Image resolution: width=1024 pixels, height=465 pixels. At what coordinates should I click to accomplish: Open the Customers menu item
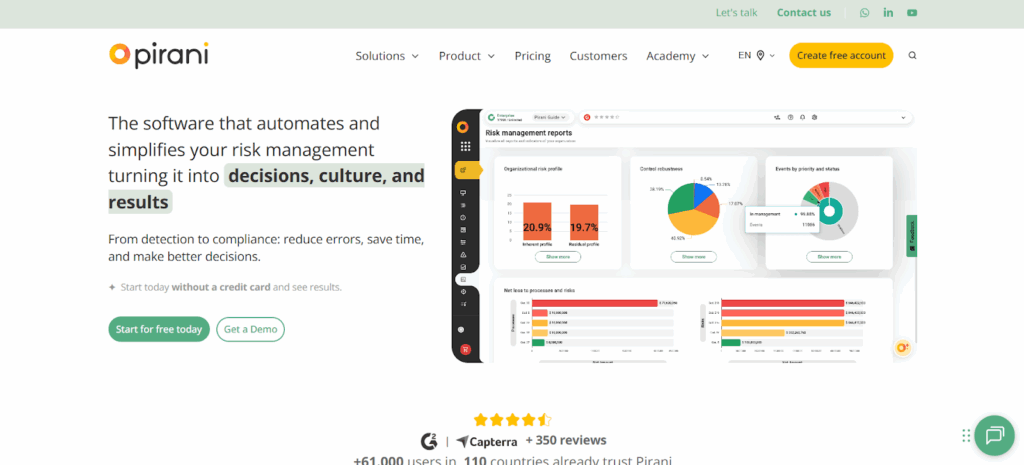(598, 56)
